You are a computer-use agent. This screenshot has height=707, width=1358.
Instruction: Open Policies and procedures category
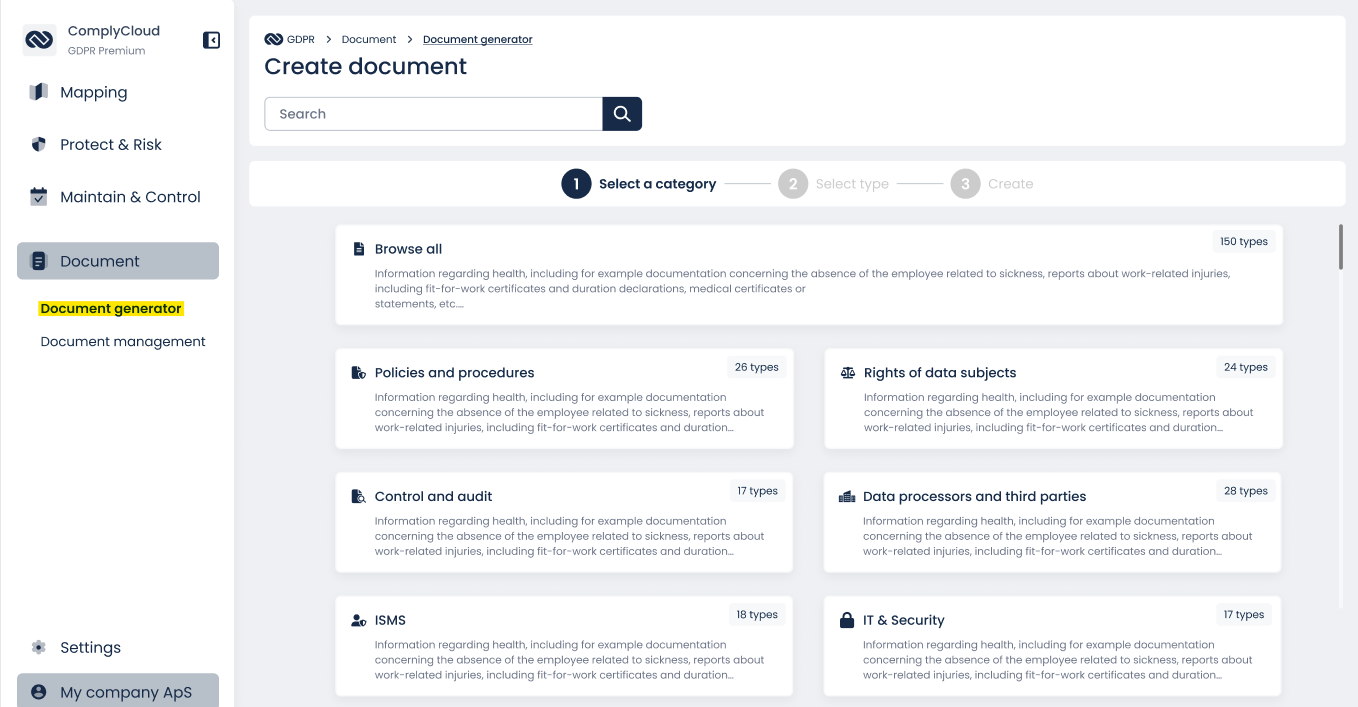point(565,399)
